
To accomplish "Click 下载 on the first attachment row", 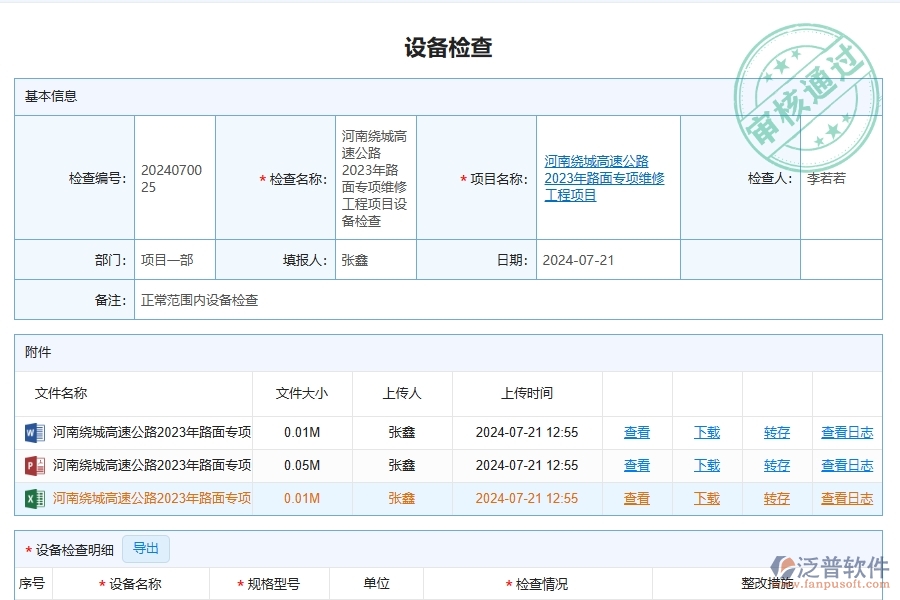I will point(707,432).
